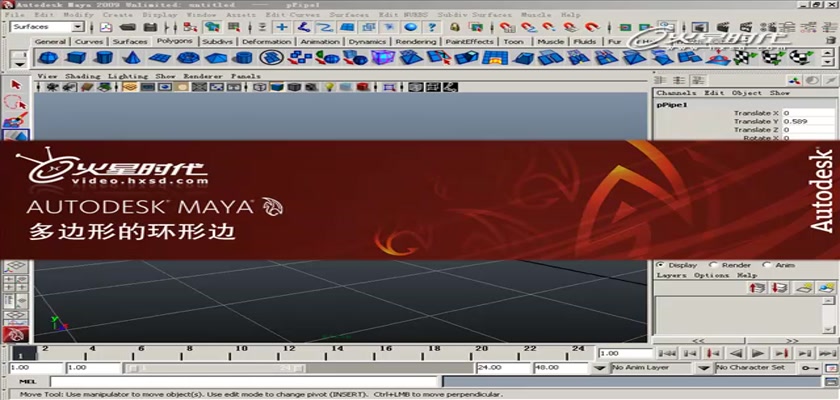Click the viewport camera select icon
The height and width of the screenshot is (400, 840).
[52, 86]
